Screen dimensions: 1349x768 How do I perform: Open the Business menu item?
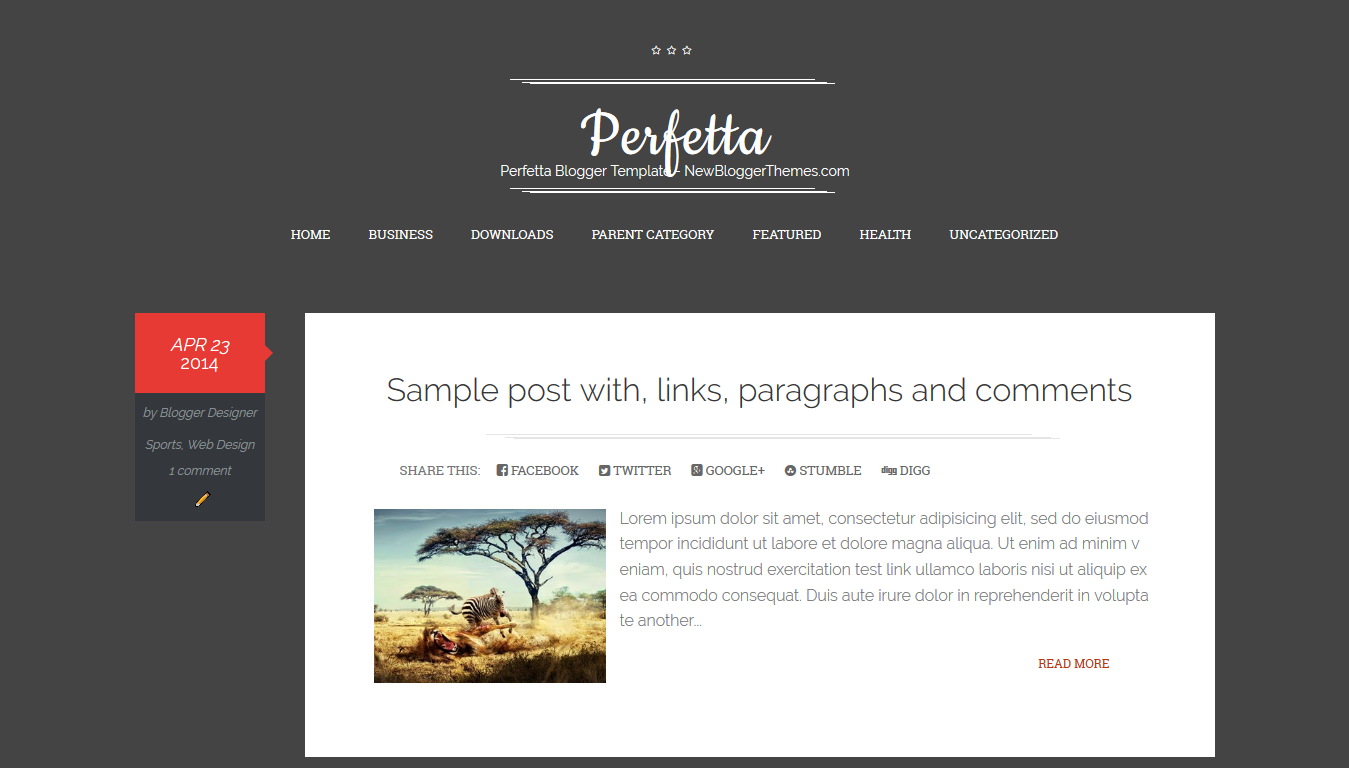(x=400, y=235)
